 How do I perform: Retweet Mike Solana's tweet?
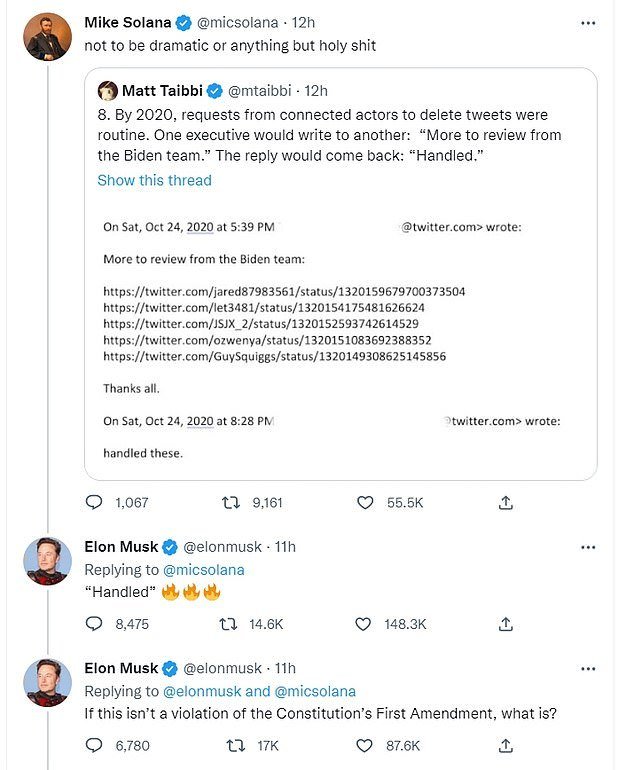229,502
